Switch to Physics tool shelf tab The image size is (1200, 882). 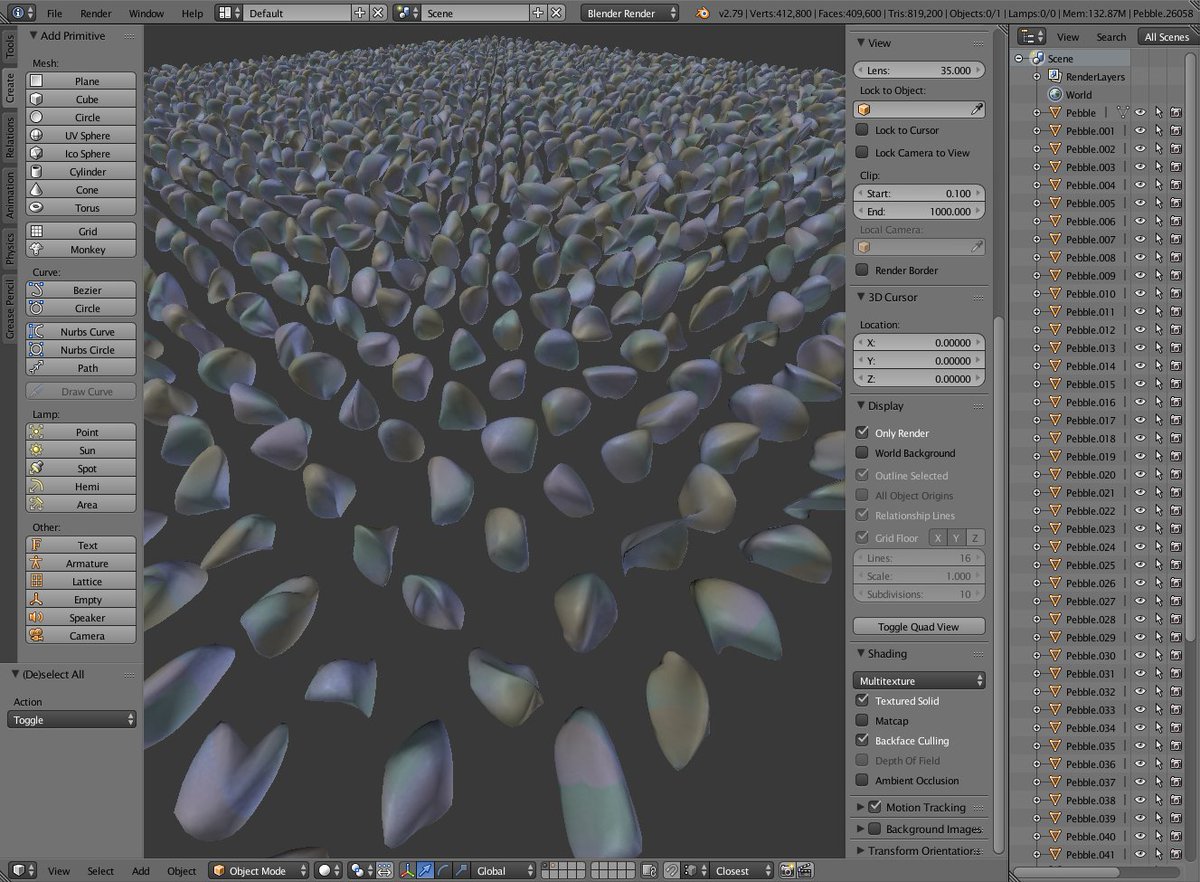point(9,247)
